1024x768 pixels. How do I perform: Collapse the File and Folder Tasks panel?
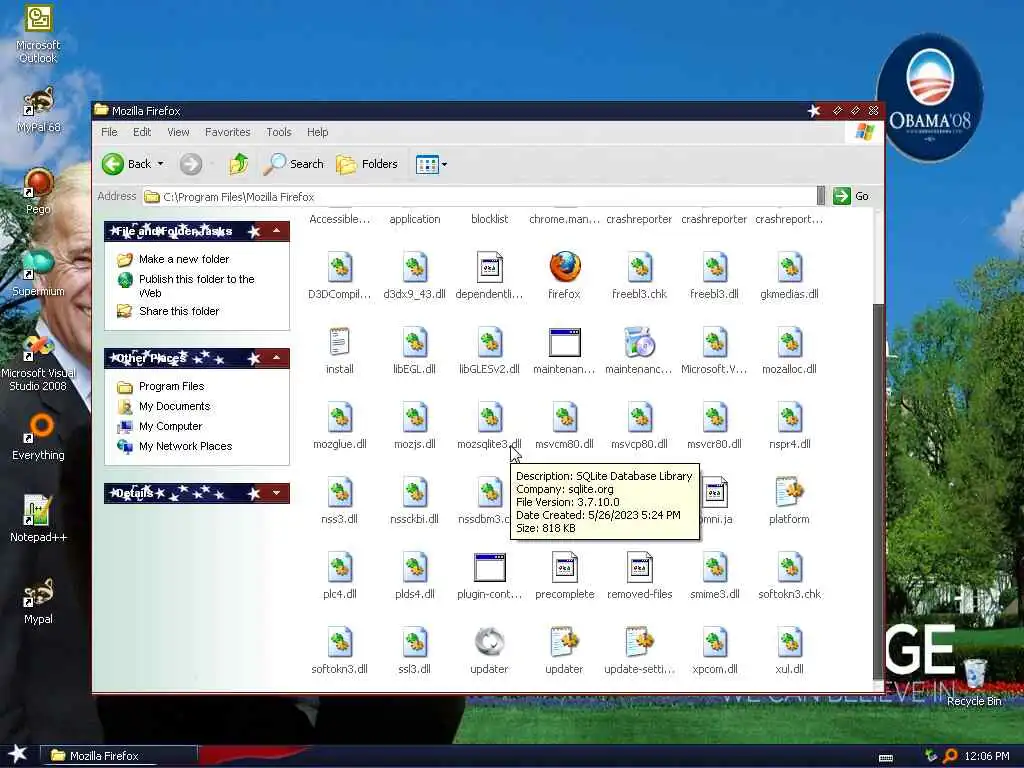tap(277, 231)
